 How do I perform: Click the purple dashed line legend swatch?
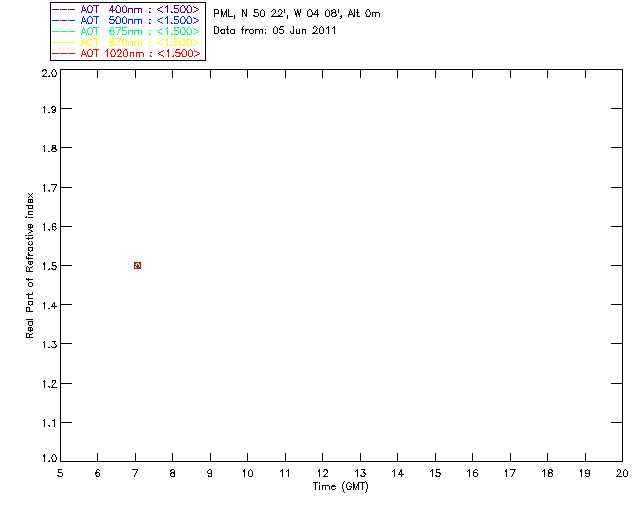click(x=64, y=9)
